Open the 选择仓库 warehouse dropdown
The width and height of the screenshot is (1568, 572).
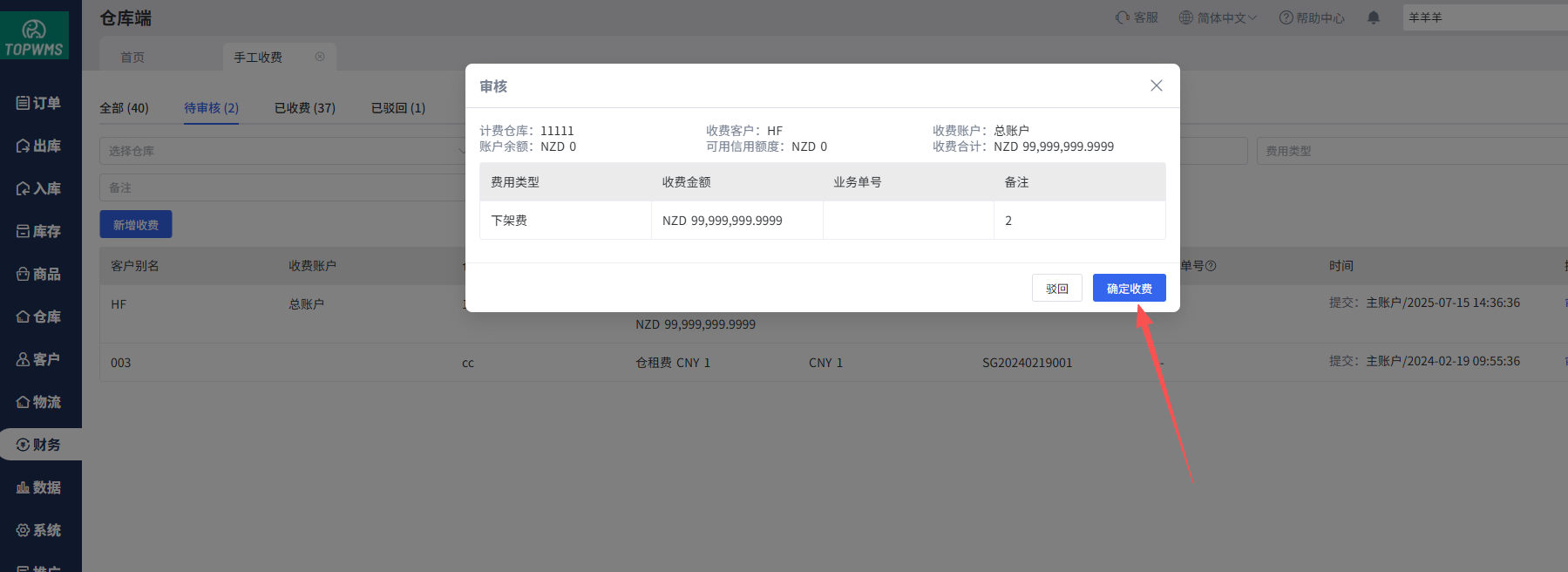tap(286, 151)
